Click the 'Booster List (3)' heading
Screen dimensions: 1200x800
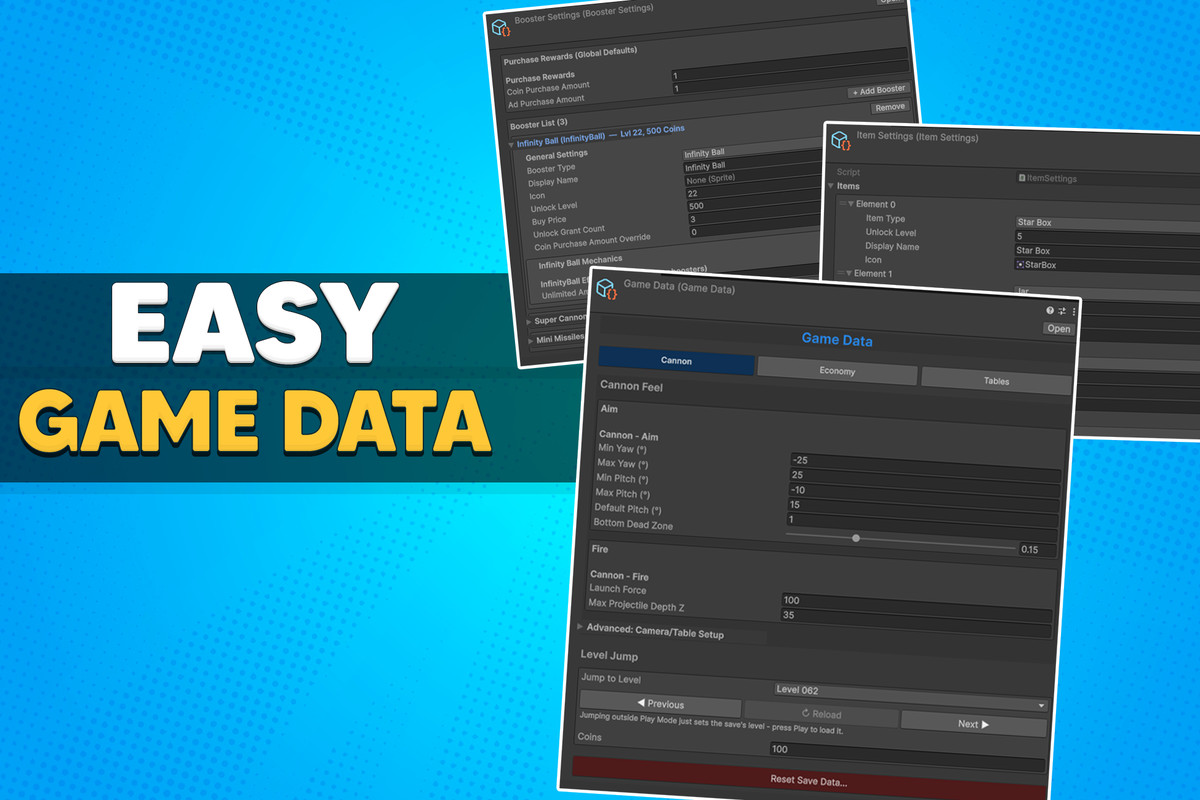pos(539,126)
